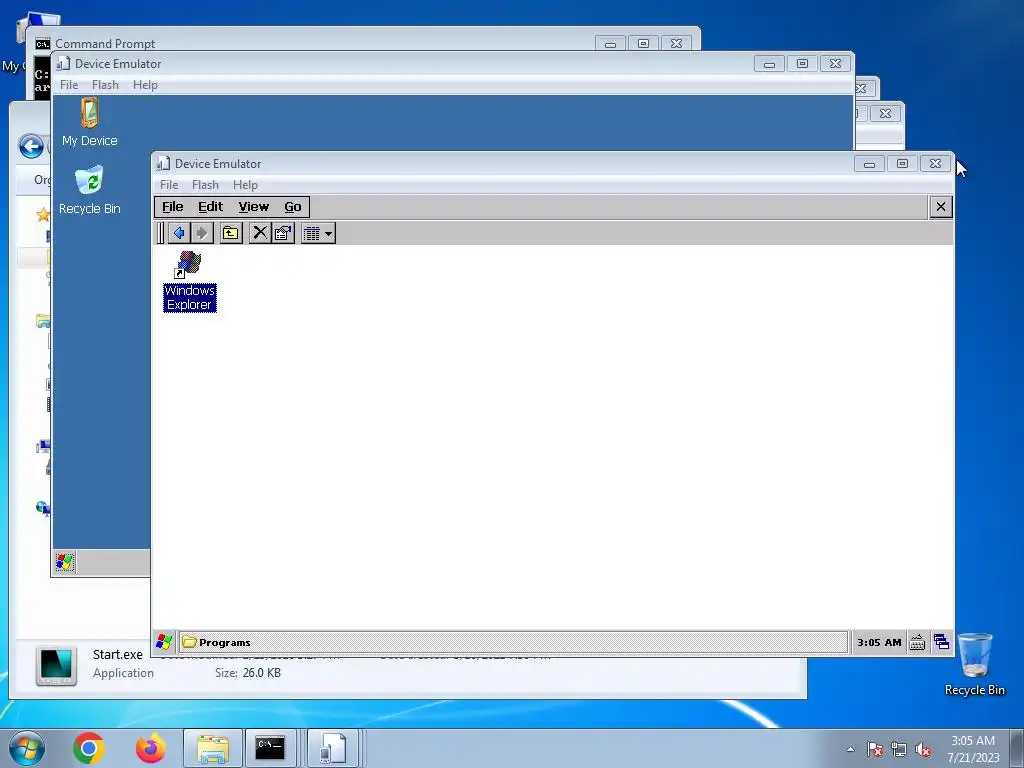Minimize the front Device Emulator window

point(869,163)
